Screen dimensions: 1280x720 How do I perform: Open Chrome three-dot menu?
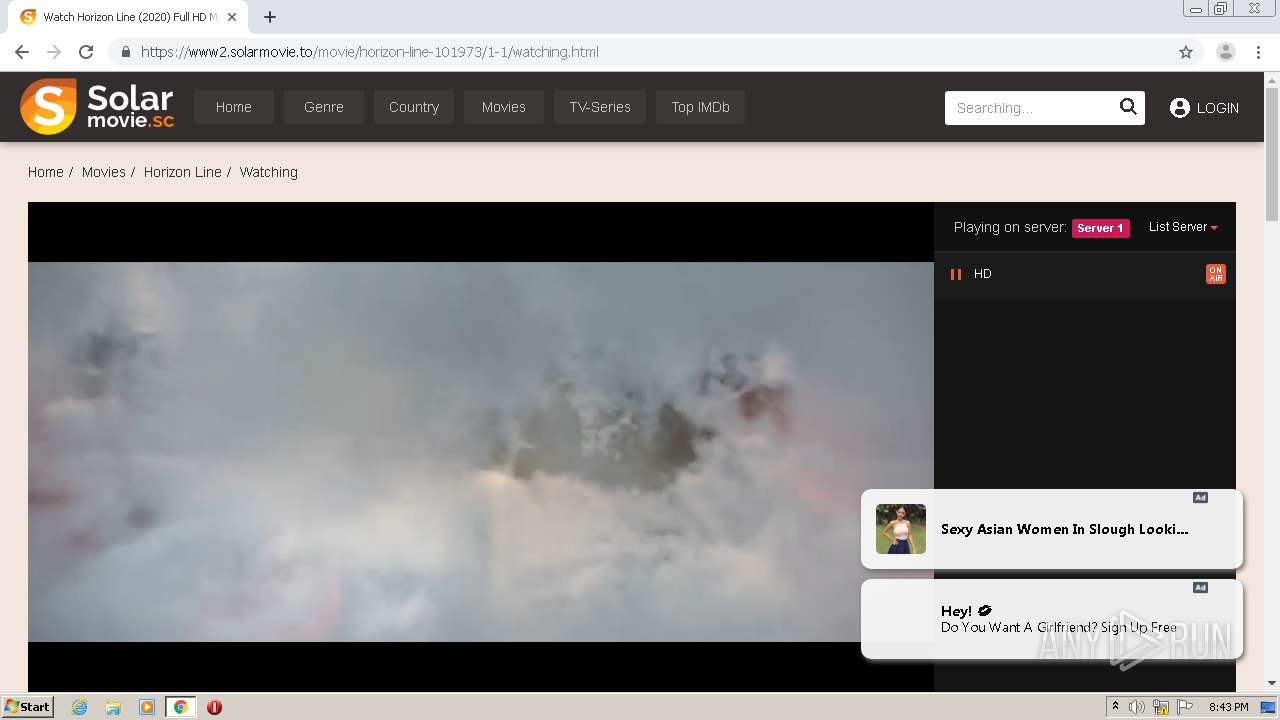click(x=1259, y=52)
